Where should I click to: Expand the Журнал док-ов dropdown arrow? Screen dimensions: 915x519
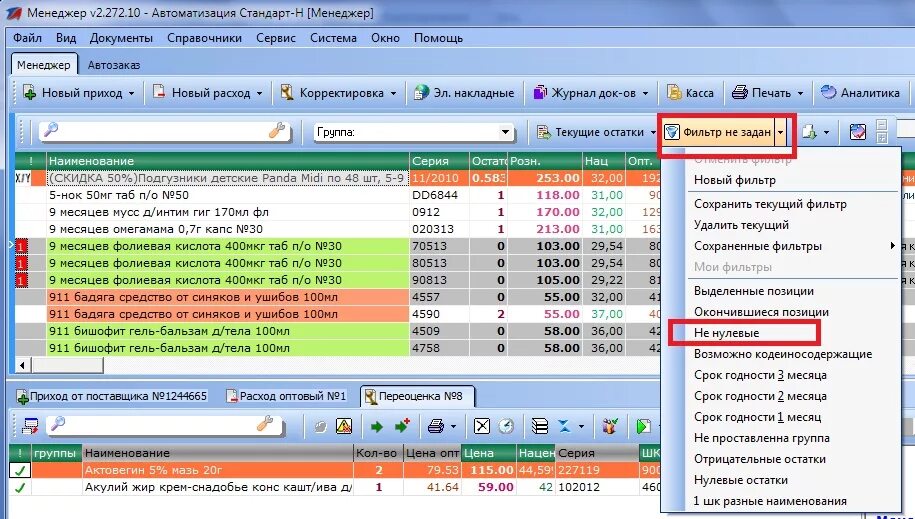point(645,93)
